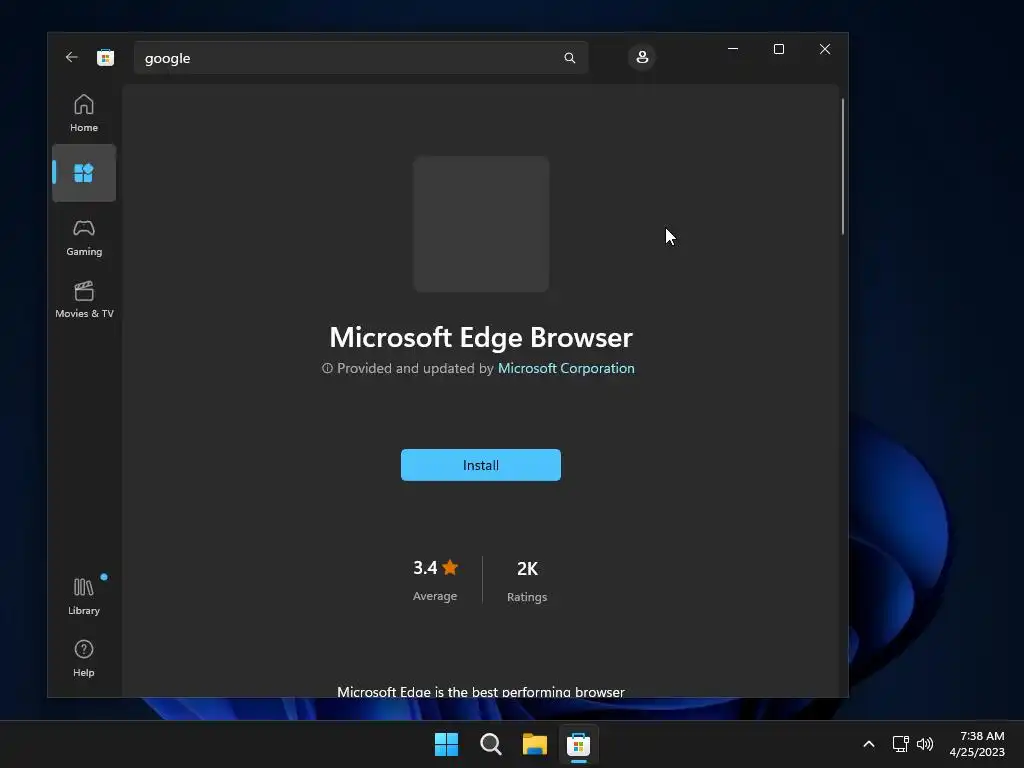Click the volume speaker tray icon

(925, 744)
